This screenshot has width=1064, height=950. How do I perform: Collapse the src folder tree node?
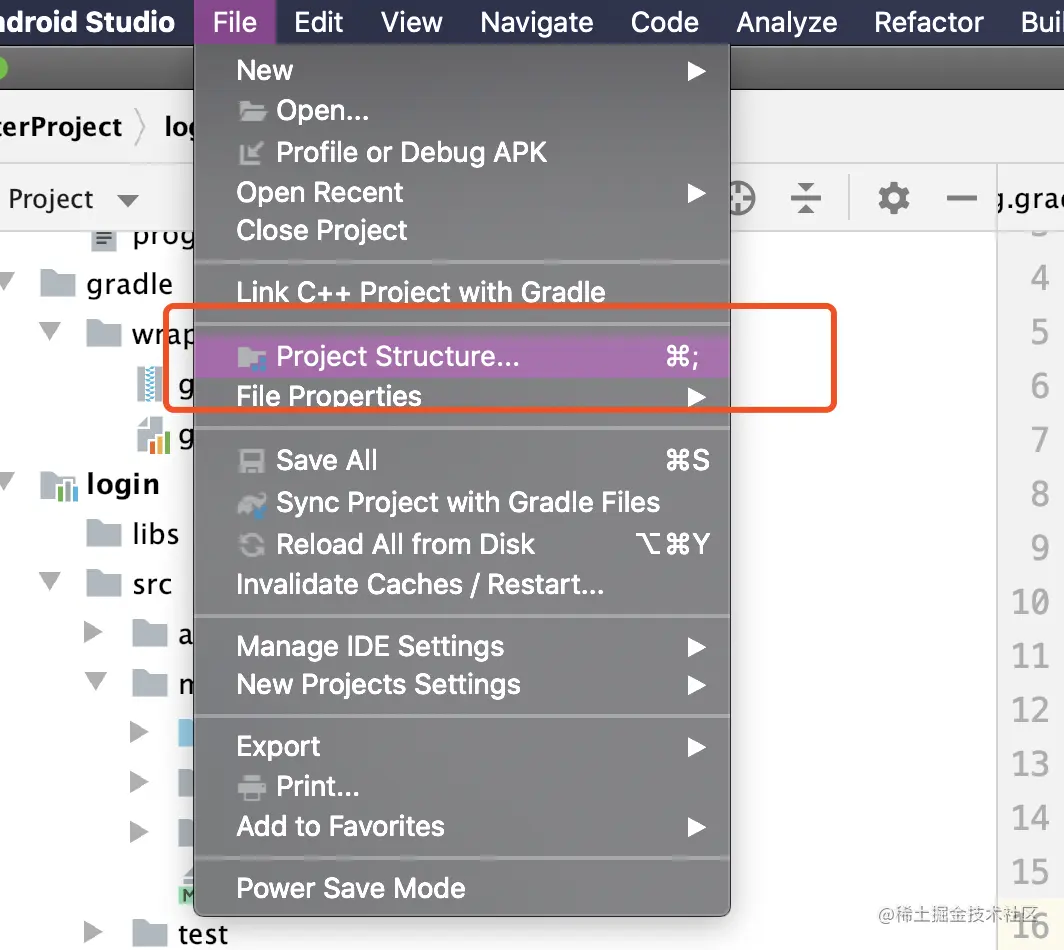click(49, 582)
